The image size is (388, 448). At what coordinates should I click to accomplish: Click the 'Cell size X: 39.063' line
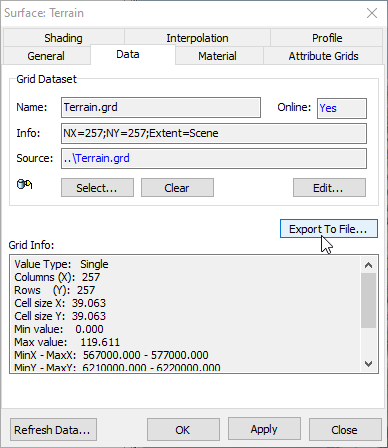pos(60,303)
